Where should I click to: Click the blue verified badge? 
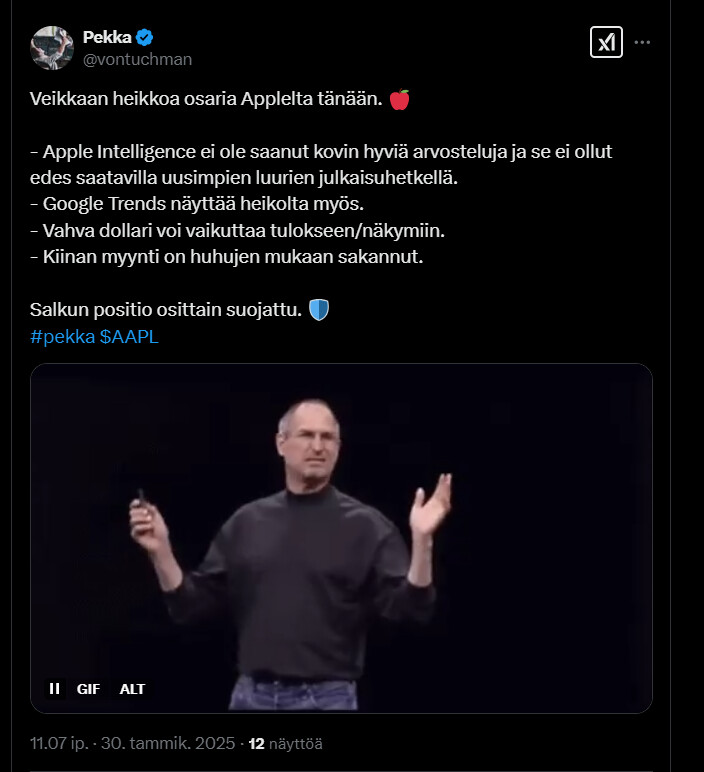click(144, 37)
